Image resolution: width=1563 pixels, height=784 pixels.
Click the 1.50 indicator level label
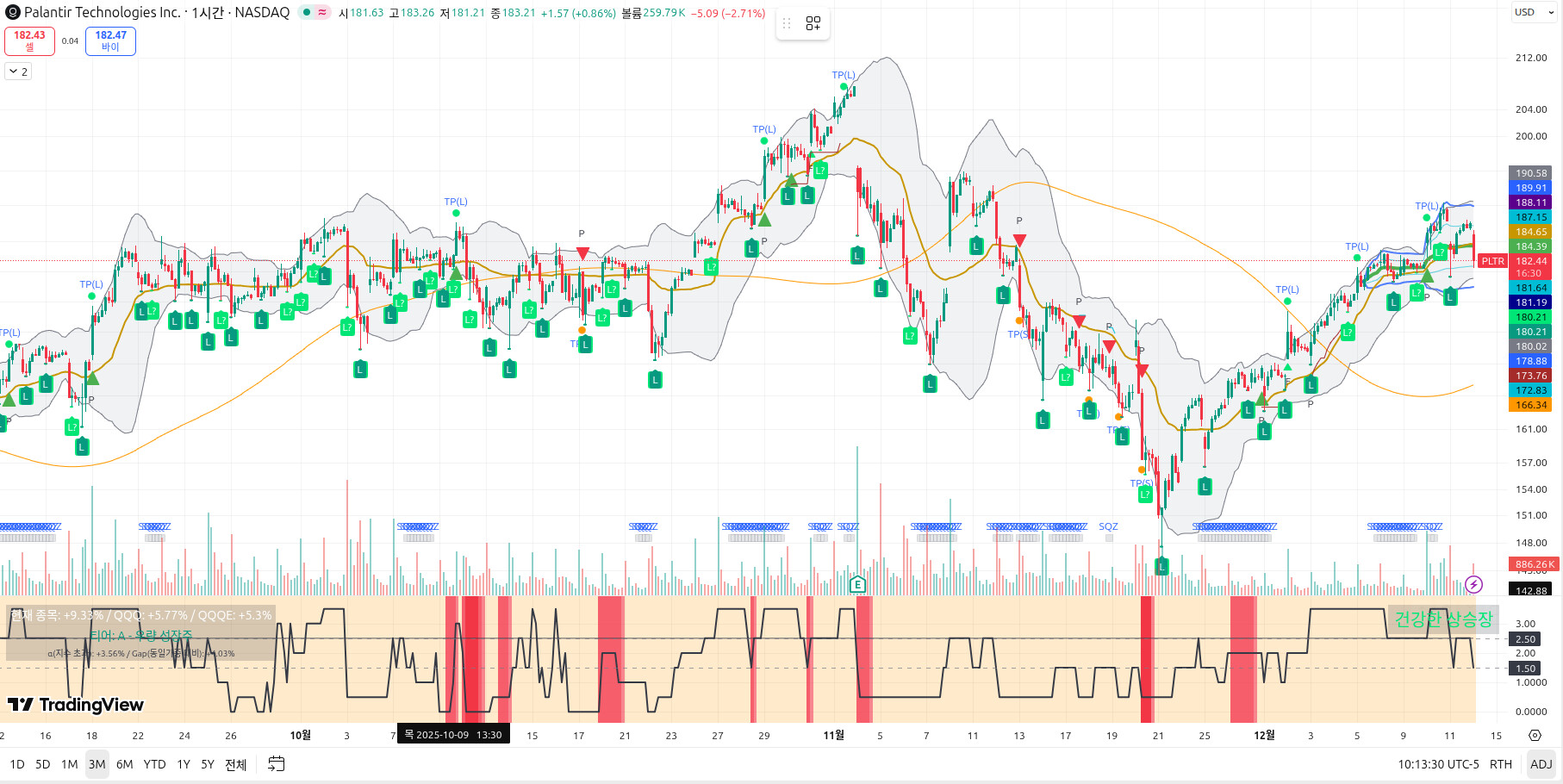click(x=1525, y=669)
